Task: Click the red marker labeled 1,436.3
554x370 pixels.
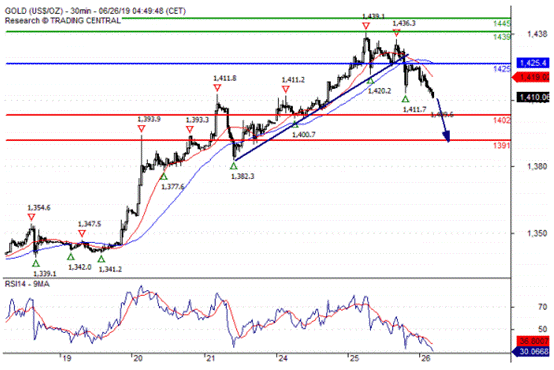Action: click(x=396, y=33)
